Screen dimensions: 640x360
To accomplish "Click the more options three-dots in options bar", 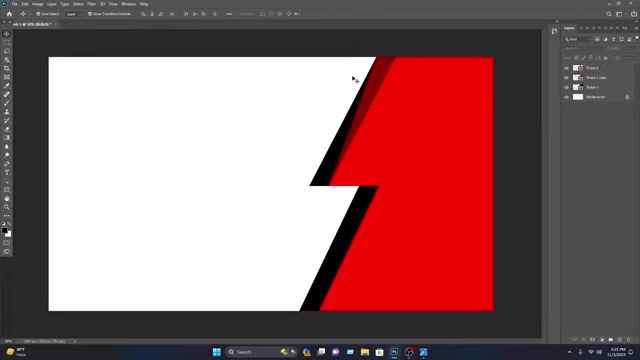I will tap(229, 14).
